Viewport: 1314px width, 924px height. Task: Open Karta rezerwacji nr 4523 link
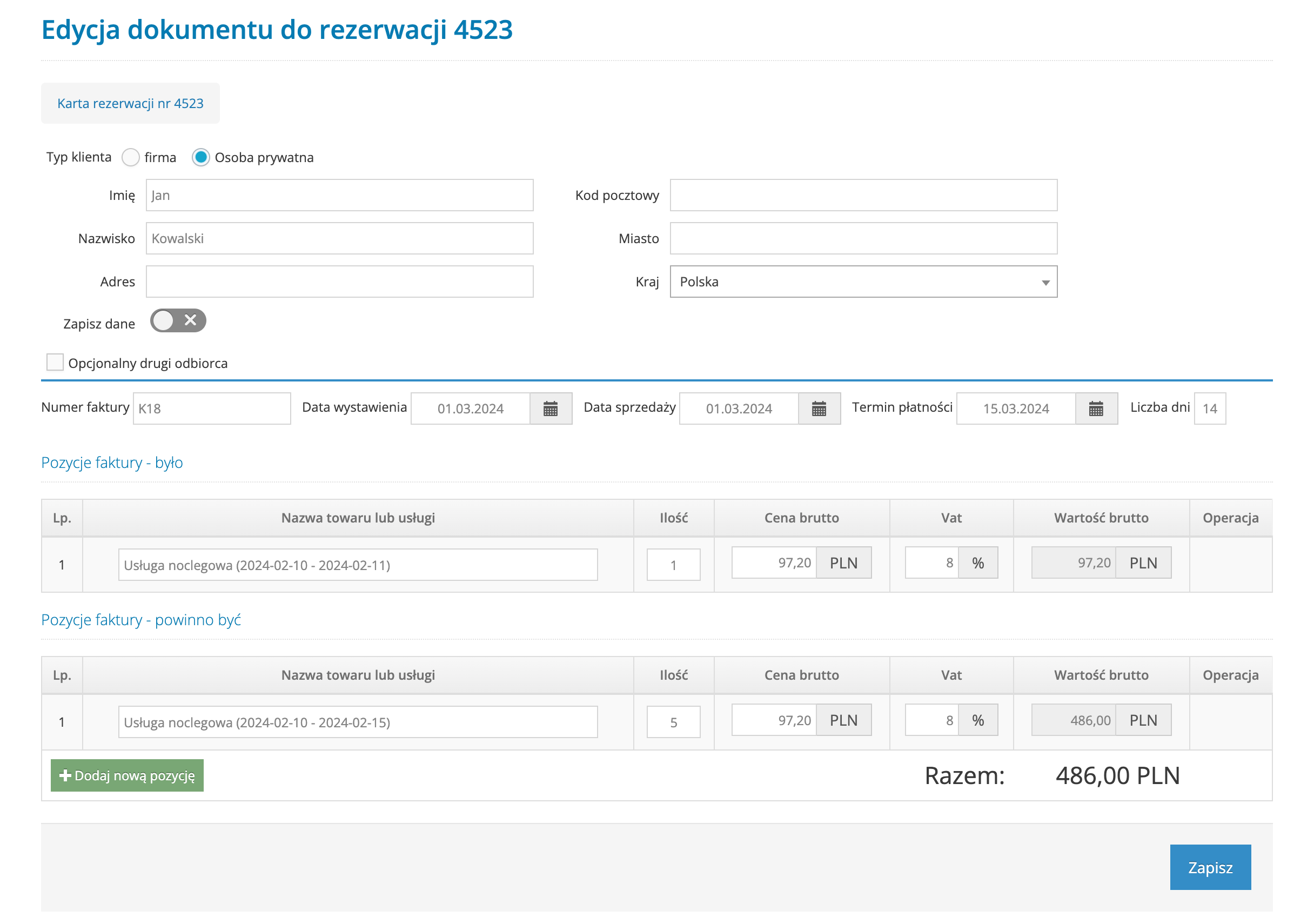click(x=131, y=104)
